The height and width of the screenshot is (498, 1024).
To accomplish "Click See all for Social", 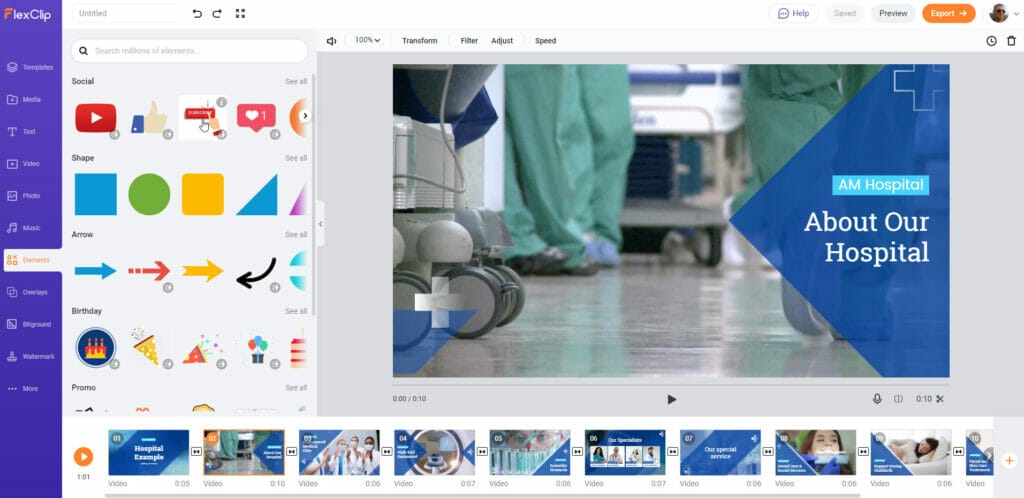I will point(296,82).
